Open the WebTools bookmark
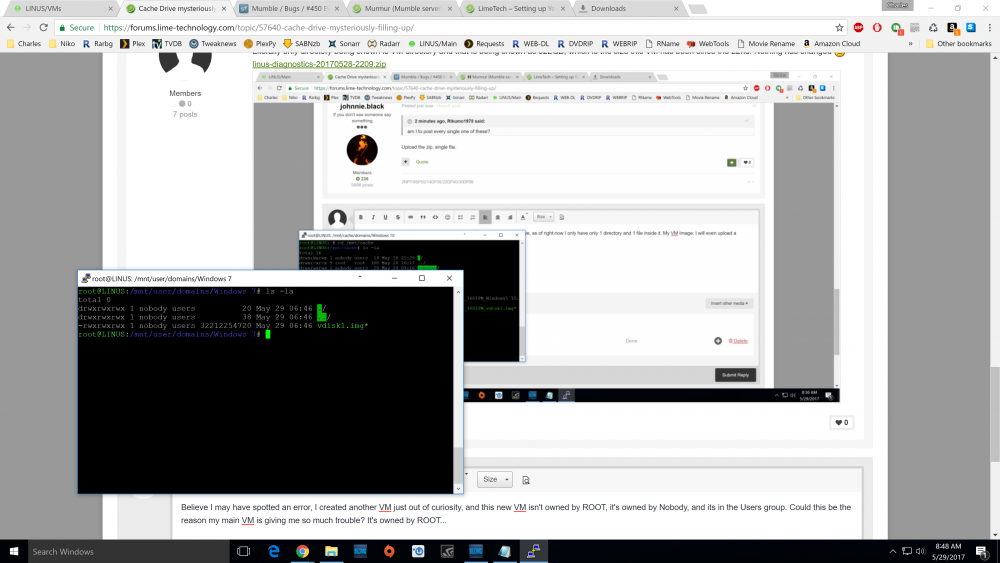The image size is (1000, 563). [x=708, y=44]
